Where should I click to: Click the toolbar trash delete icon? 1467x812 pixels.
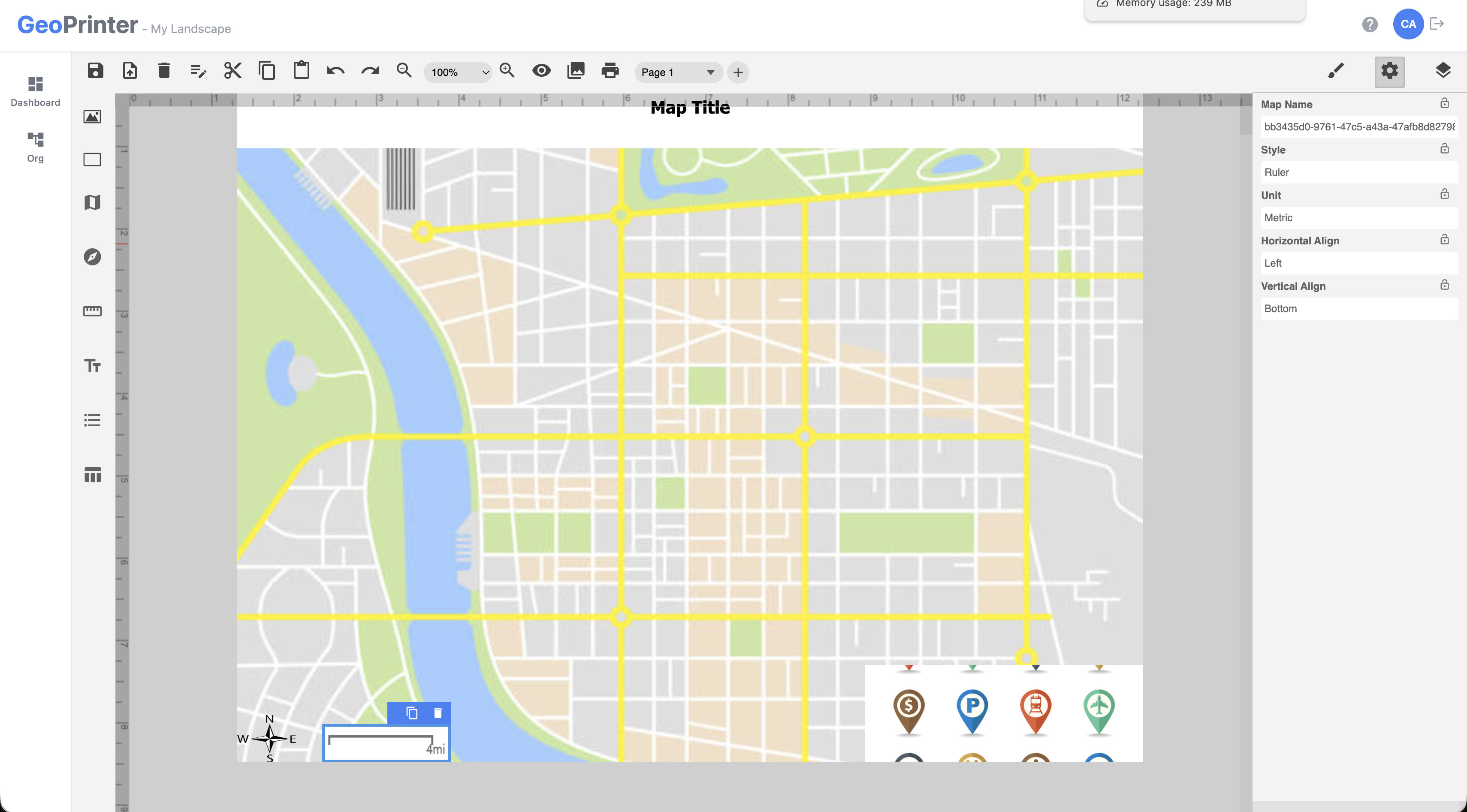[x=164, y=71]
